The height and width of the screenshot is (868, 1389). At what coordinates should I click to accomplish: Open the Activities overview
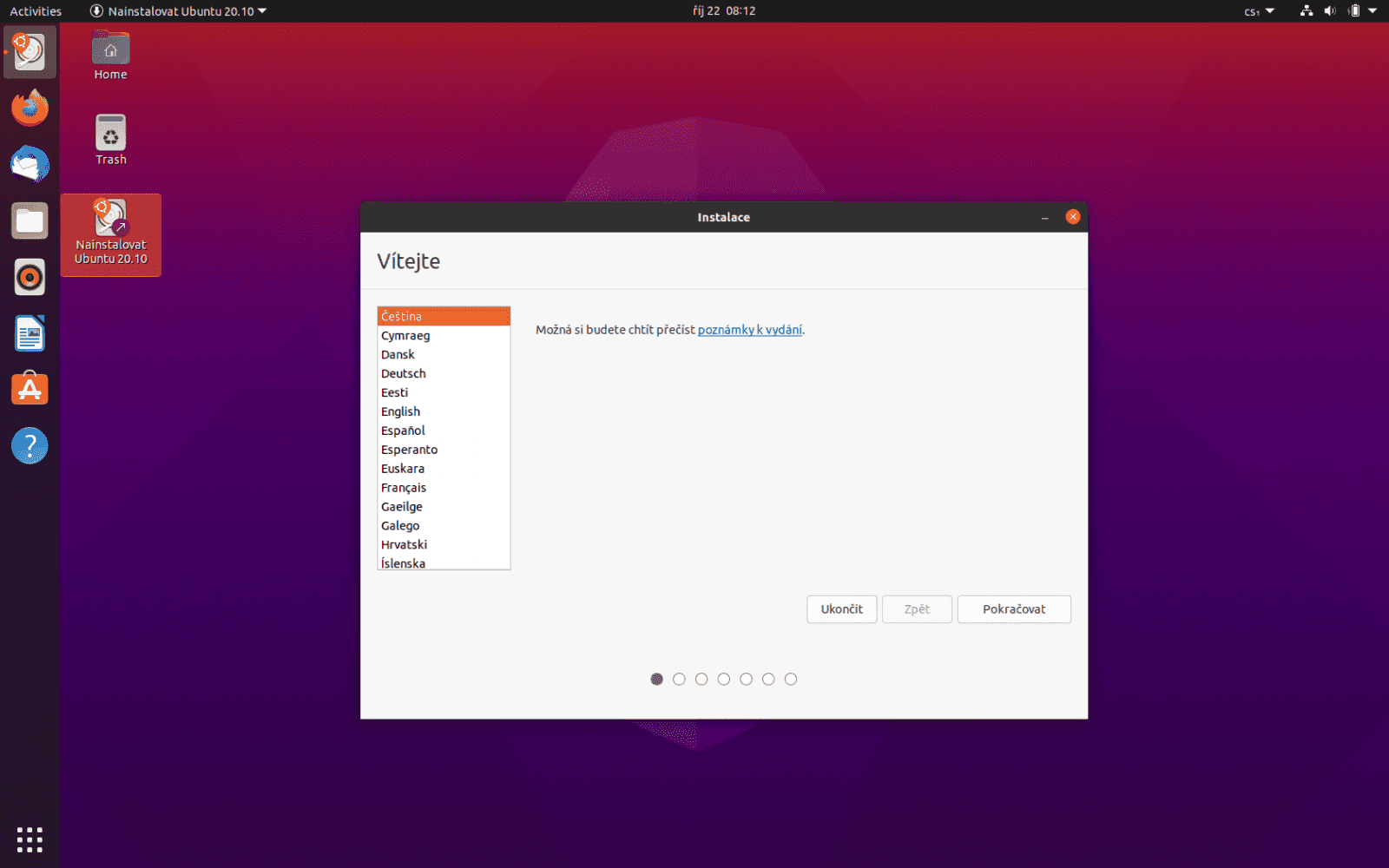click(x=35, y=11)
